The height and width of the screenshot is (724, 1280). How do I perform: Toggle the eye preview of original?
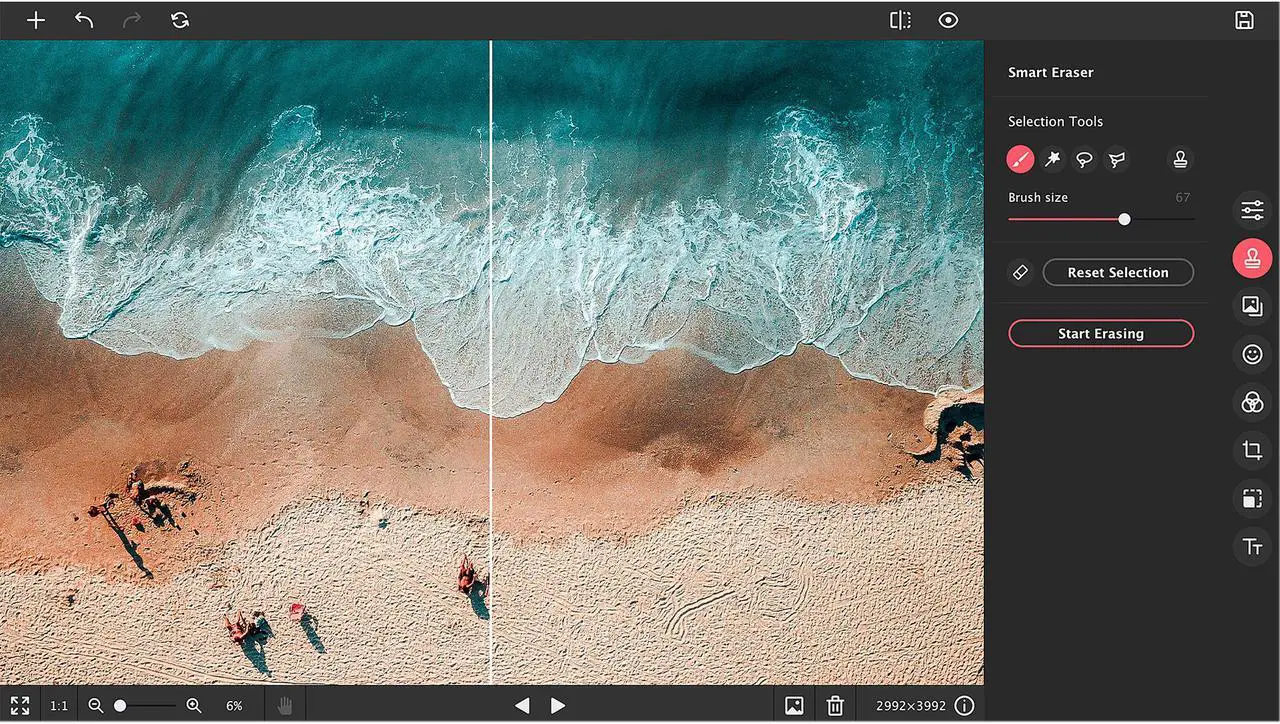pos(948,20)
